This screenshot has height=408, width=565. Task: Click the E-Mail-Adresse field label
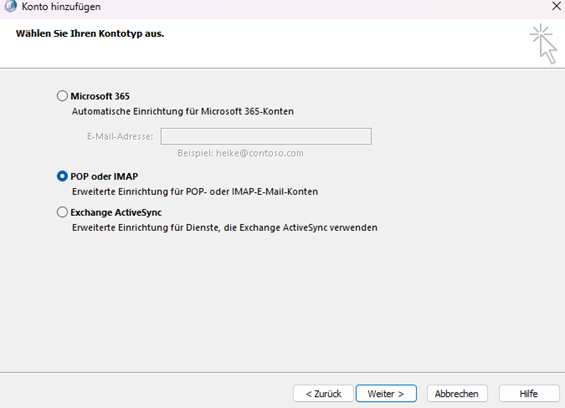[x=120, y=137]
